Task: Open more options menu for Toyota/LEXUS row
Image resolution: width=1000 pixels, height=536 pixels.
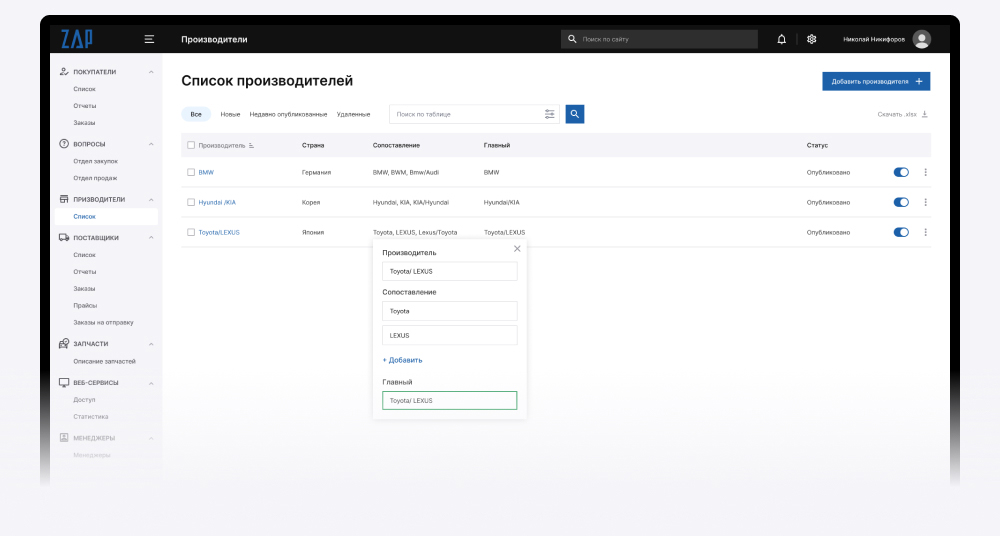Action: click(925, 232)
